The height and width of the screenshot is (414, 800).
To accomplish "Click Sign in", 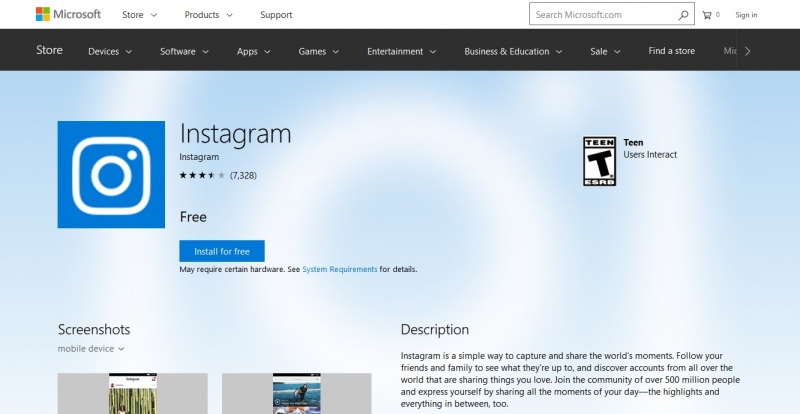I will pyautogui.click(x=746, y=15).
